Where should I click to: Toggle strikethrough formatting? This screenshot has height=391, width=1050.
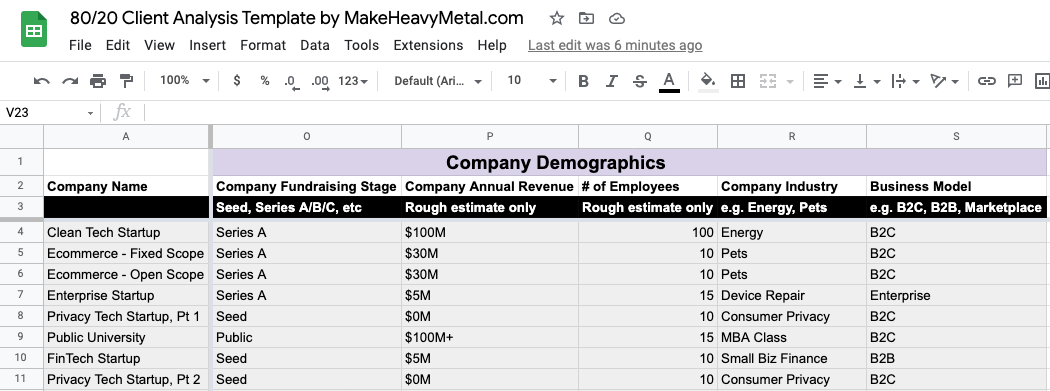(640, 81)
